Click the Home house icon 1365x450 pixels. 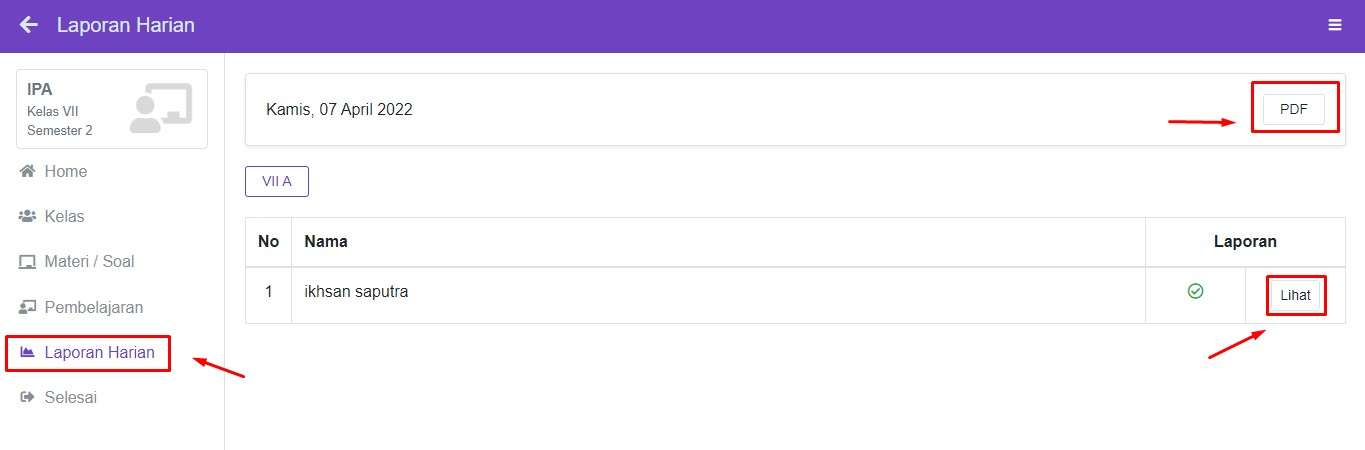(x=28, y=172)
